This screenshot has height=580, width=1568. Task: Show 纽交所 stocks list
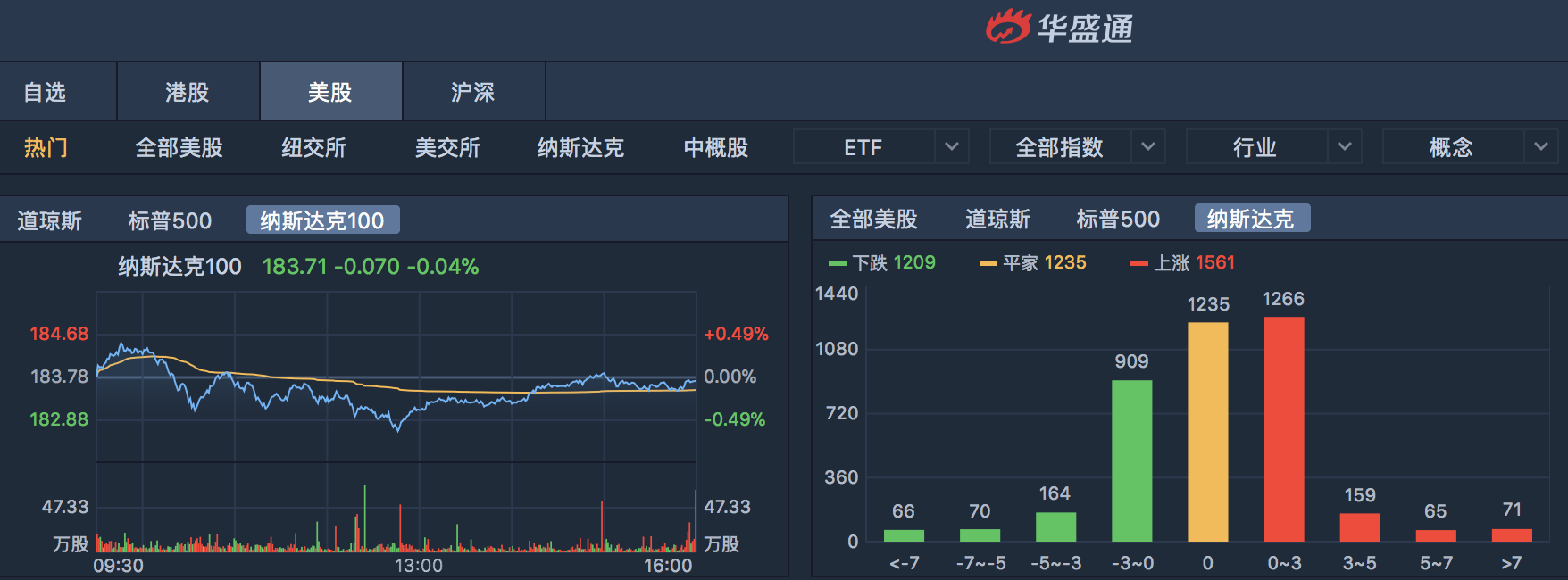(313, 147)
